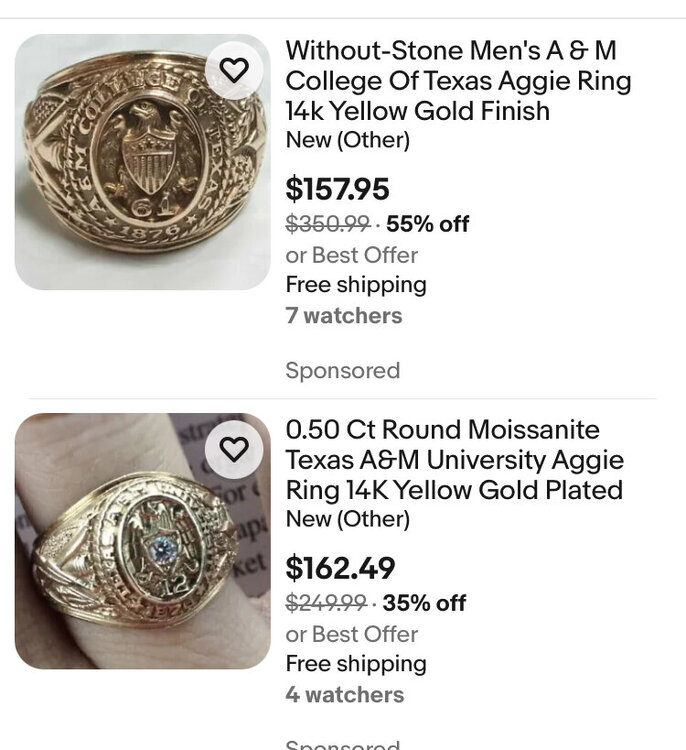
Task: Click "Free shipping" above the 4 watchers text
Action: coord(356,664)
